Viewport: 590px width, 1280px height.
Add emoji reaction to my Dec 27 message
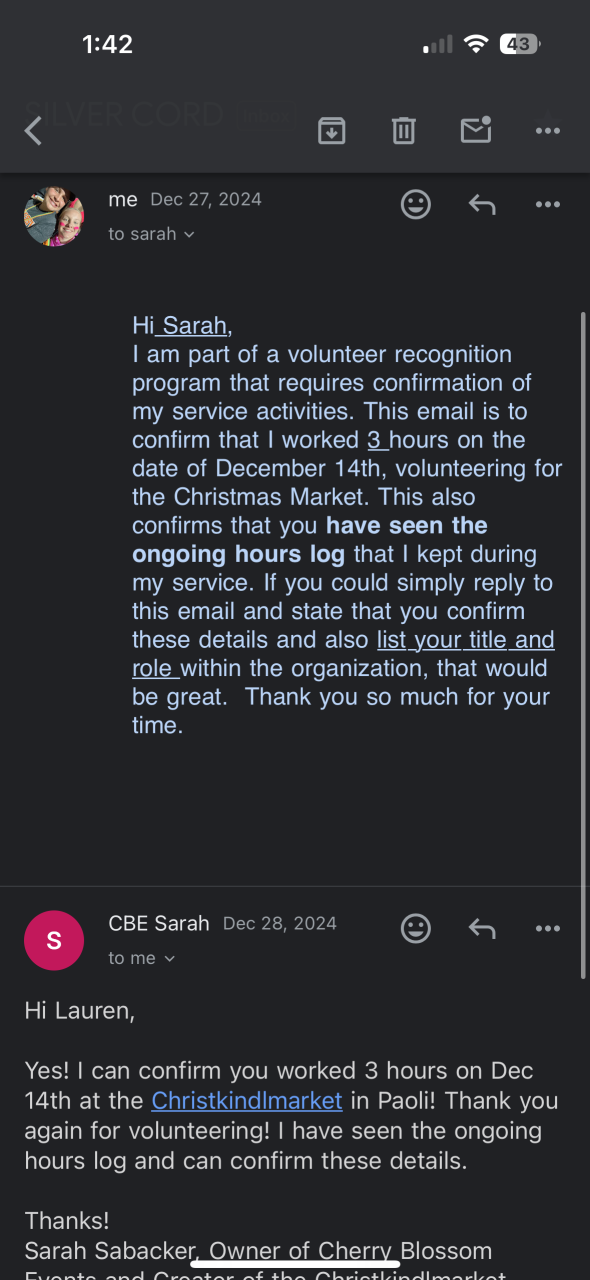tap(416, 204)
